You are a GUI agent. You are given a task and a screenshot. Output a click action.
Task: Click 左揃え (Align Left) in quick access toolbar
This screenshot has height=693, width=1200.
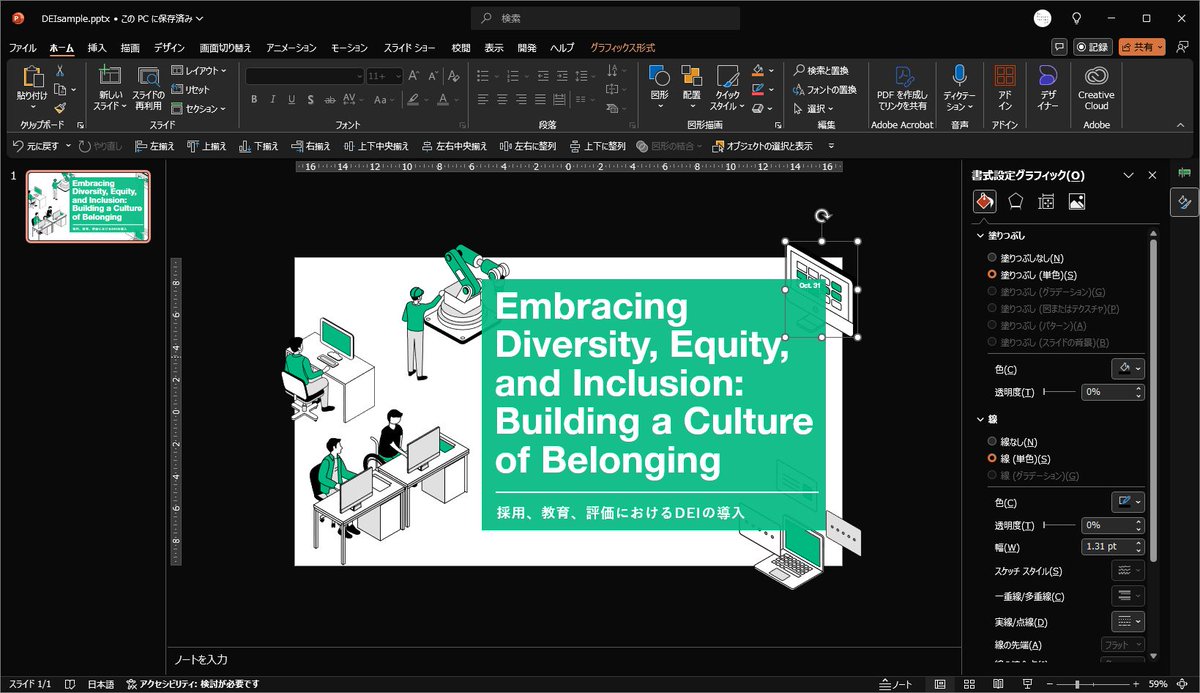tap(154, 146)
